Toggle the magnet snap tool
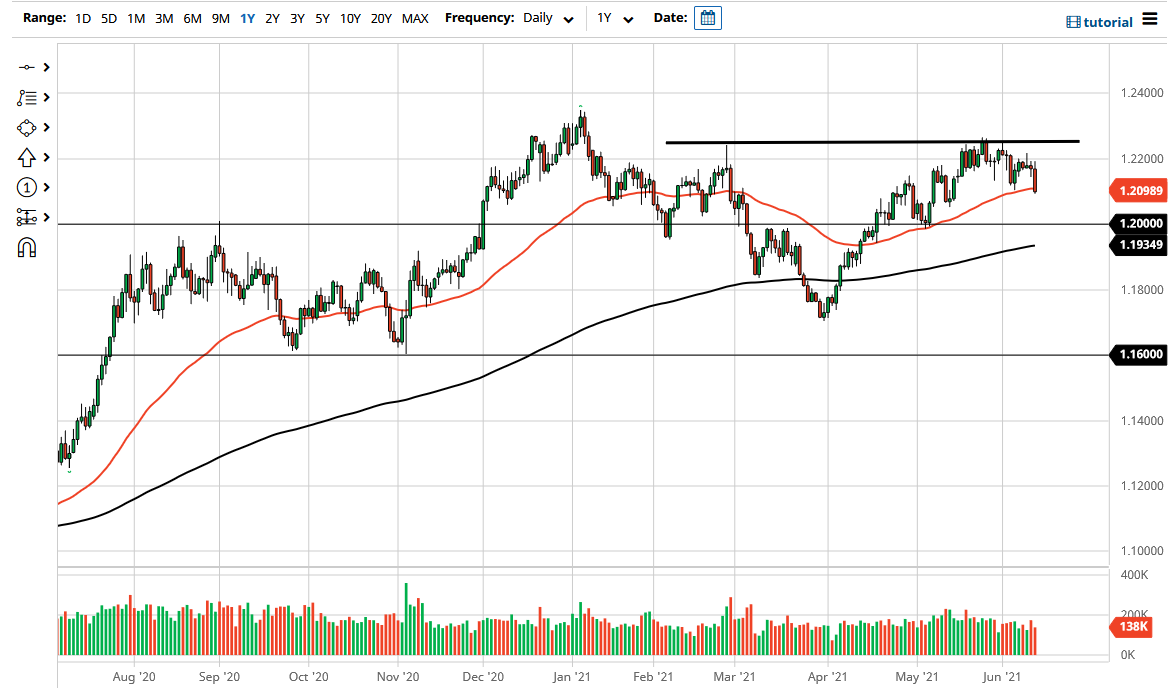Screen dimensions: 1173x694 26,248
